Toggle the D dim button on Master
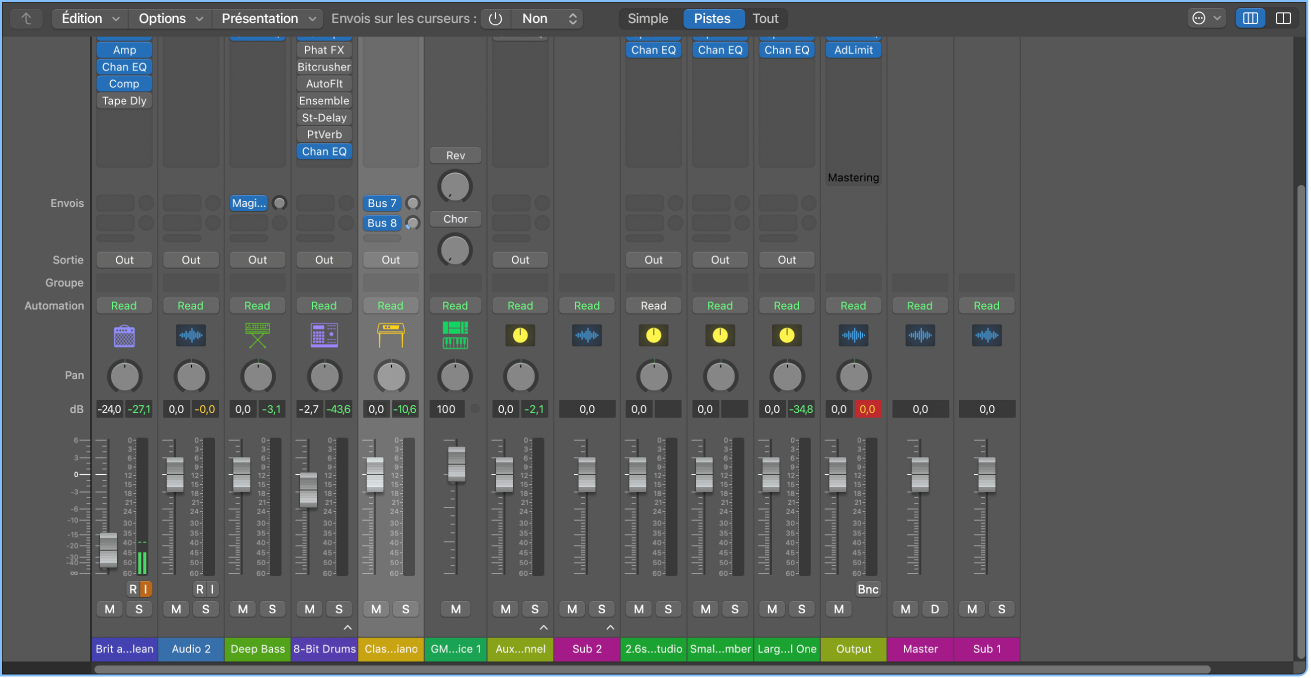This screenshot has height=678, width=1311. point(935,609)
